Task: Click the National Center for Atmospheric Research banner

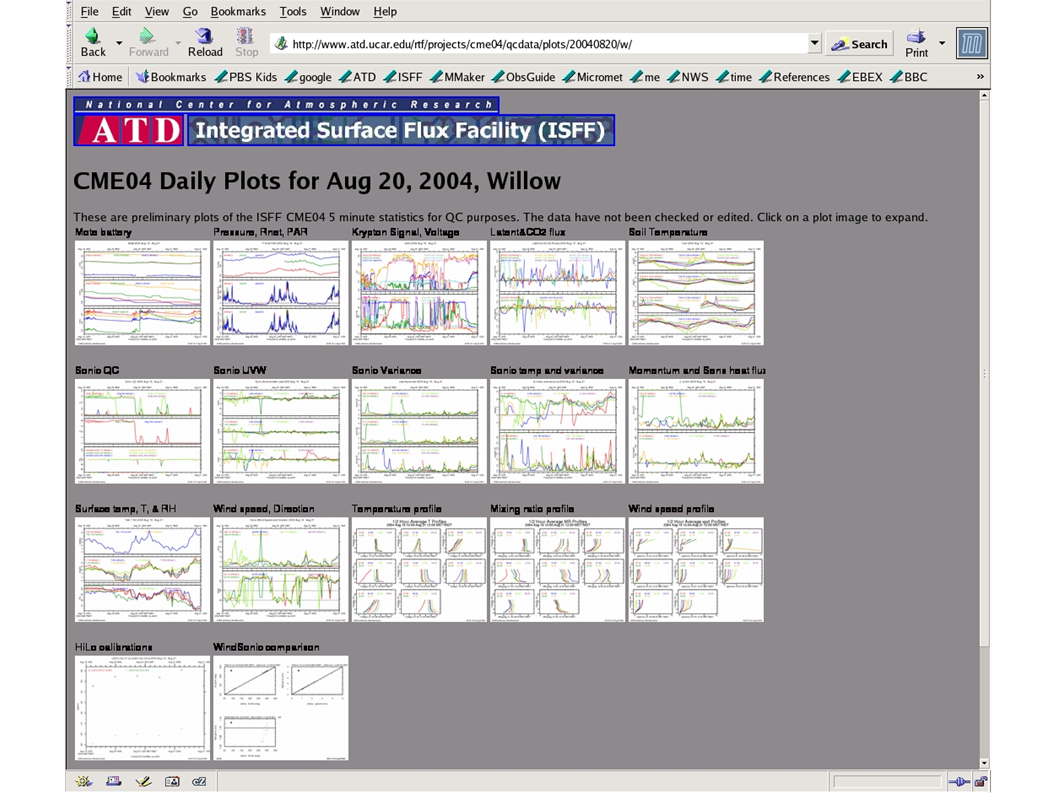Action: click(286, 105)
